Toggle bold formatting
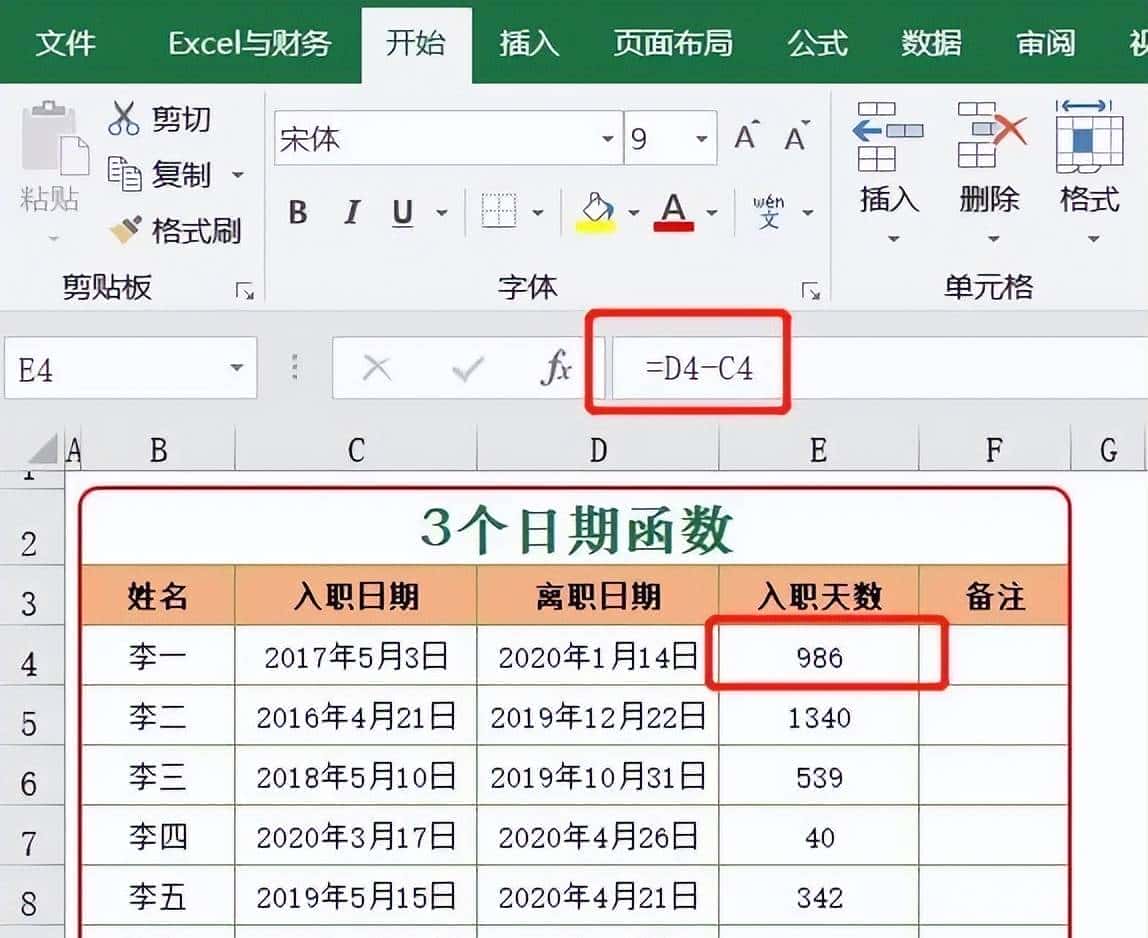The image size is (1148, 938). click(297, 212)
